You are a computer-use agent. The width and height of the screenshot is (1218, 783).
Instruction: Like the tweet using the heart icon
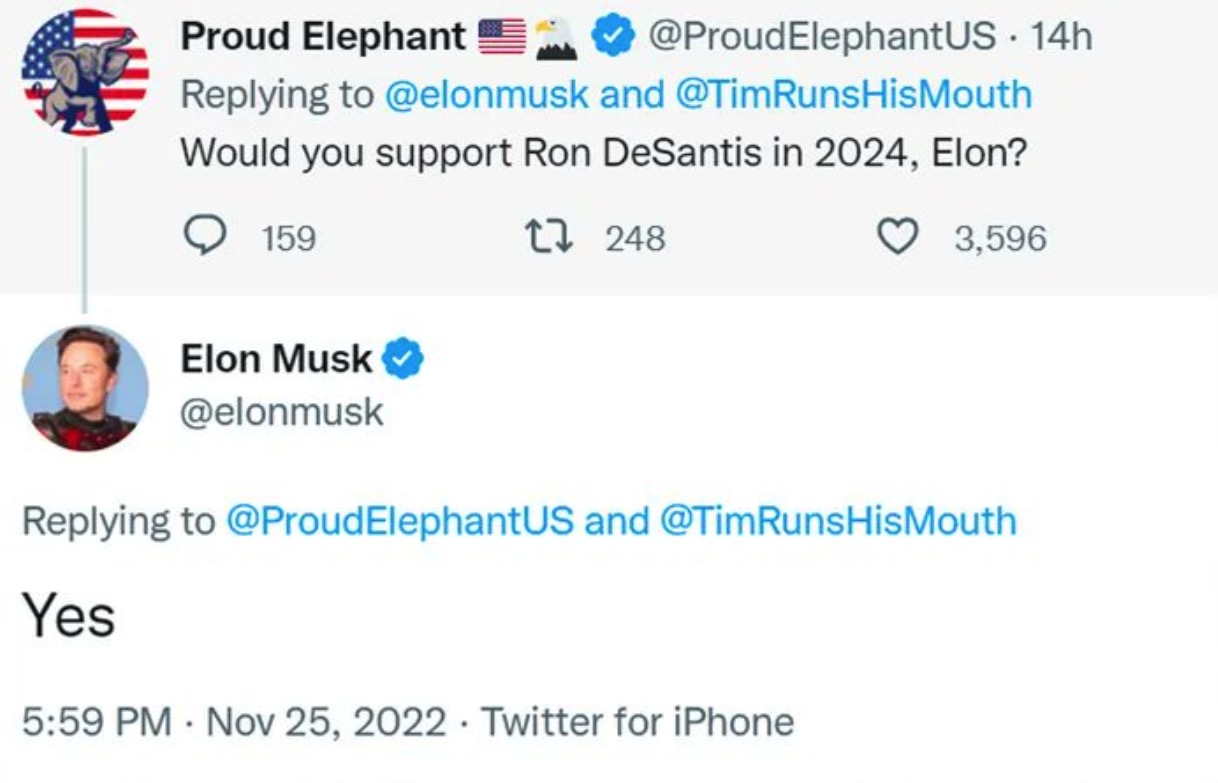coord(895,236)
